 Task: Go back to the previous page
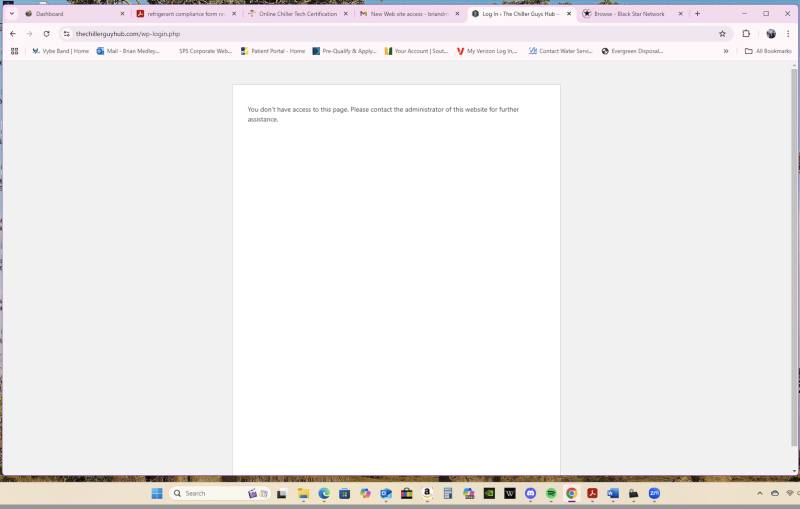[13, 34]
